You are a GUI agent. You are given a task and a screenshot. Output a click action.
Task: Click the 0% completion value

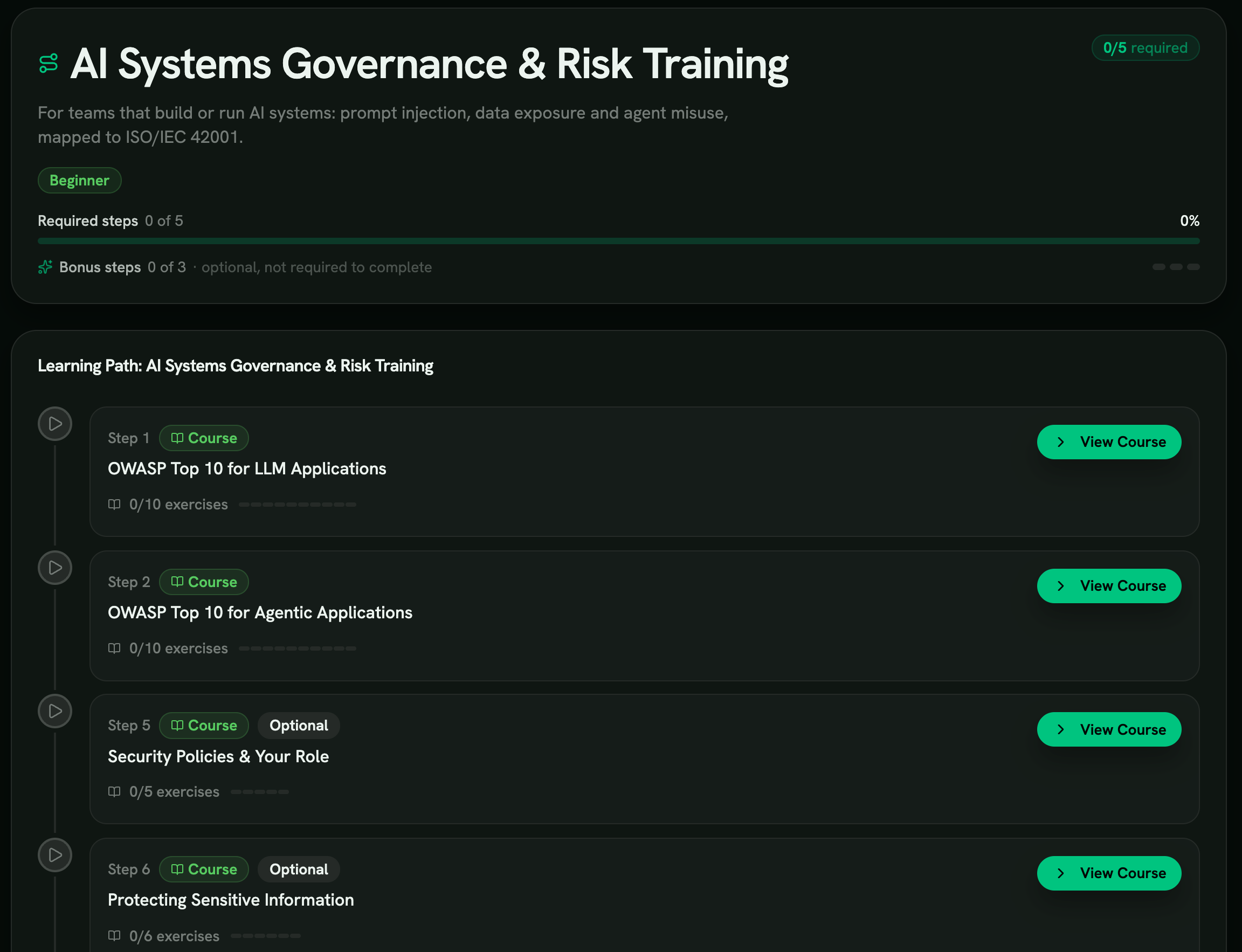click(1189, 221)
